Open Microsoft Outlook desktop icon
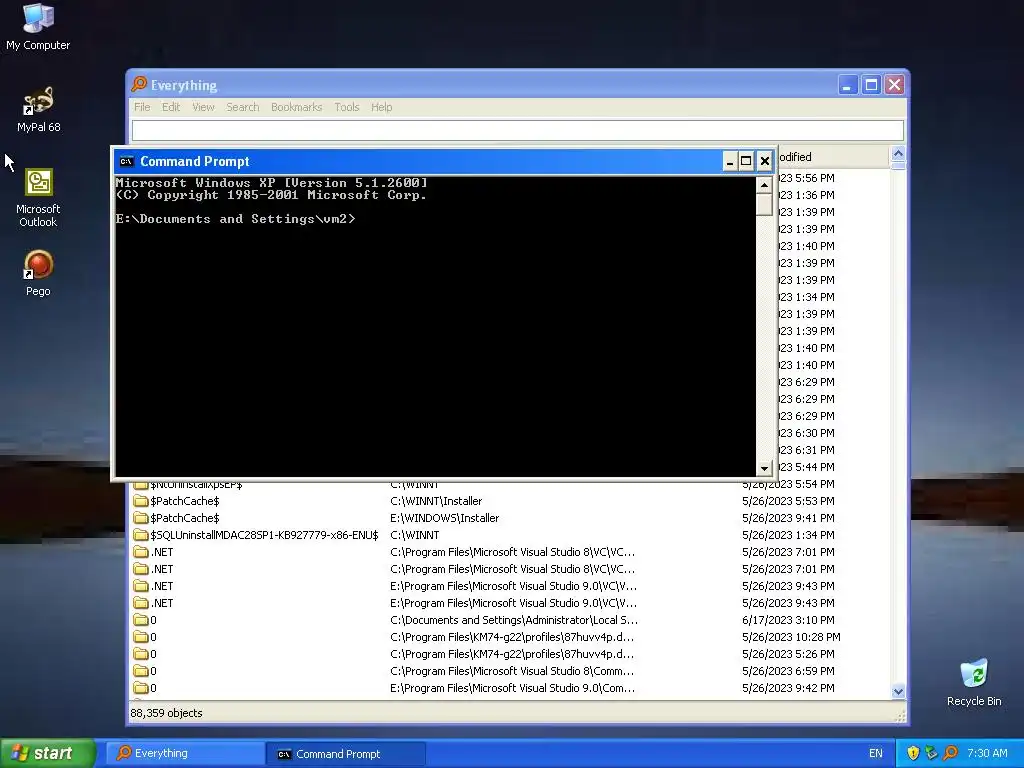This screenshot has height=768, width=1024. [x=38, y=198]
